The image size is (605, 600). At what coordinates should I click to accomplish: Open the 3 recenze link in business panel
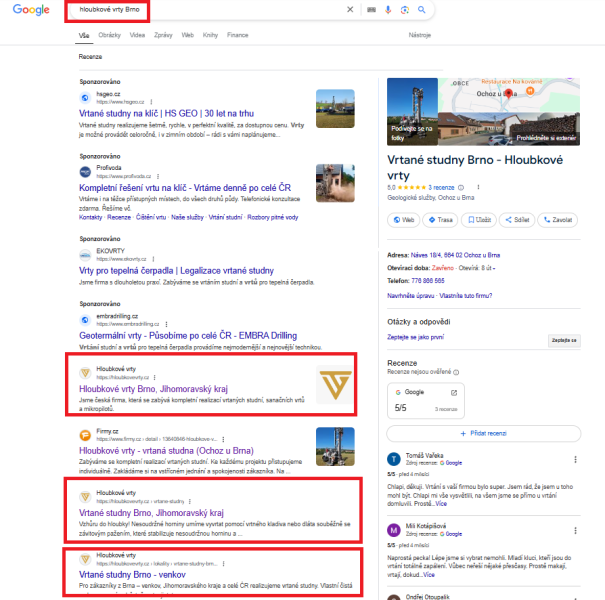(x=441, y=188)
